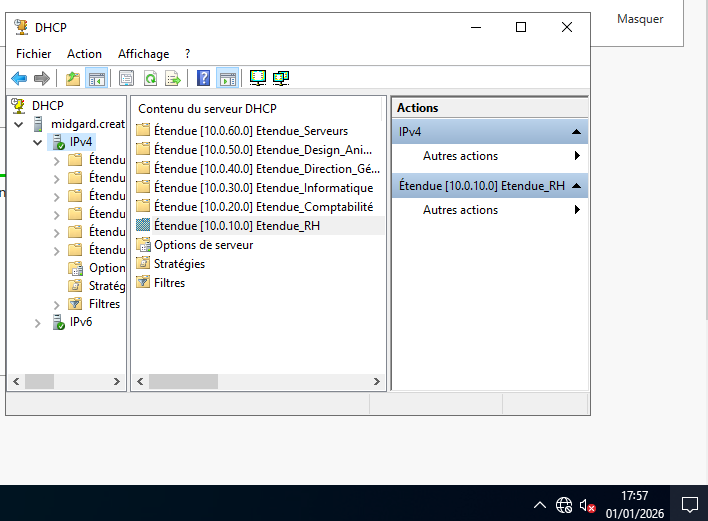Open the Affichage menu
Screen dimensions: 708x521
click(144, 54)
